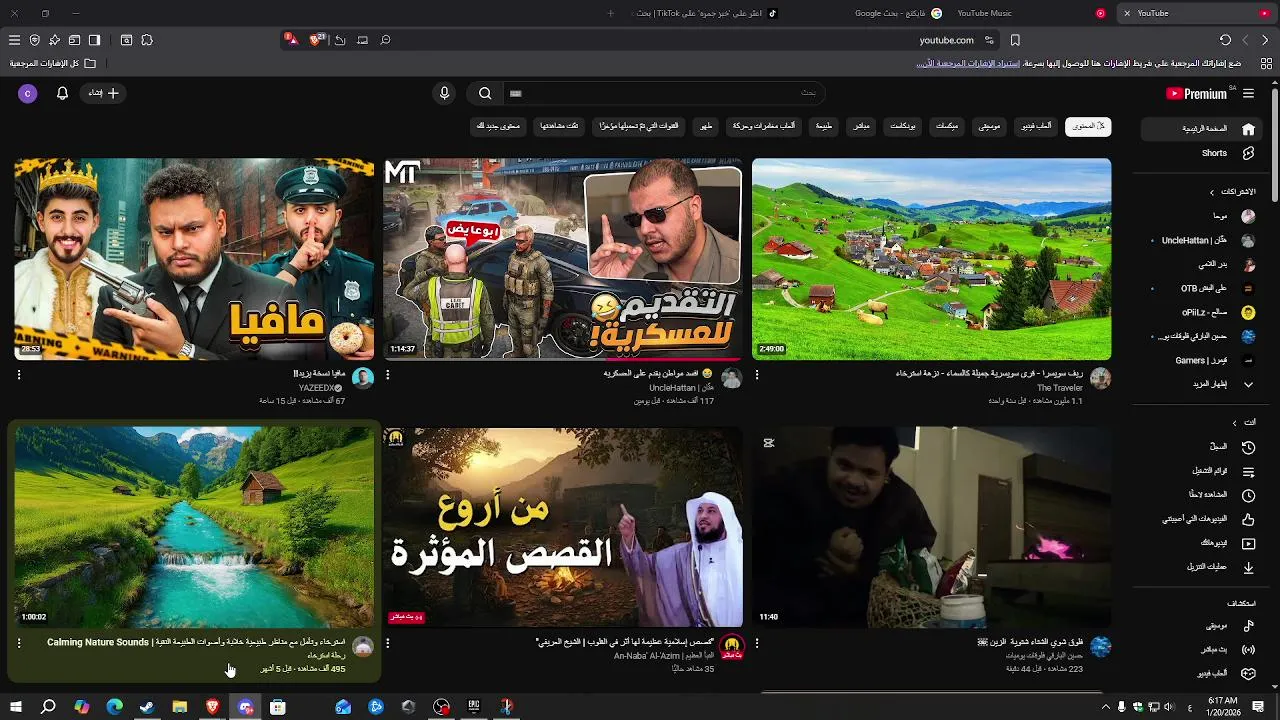Open the YouTube notifications bell
The width and height of the screenshot is (1280, 720).
[62, 93]
